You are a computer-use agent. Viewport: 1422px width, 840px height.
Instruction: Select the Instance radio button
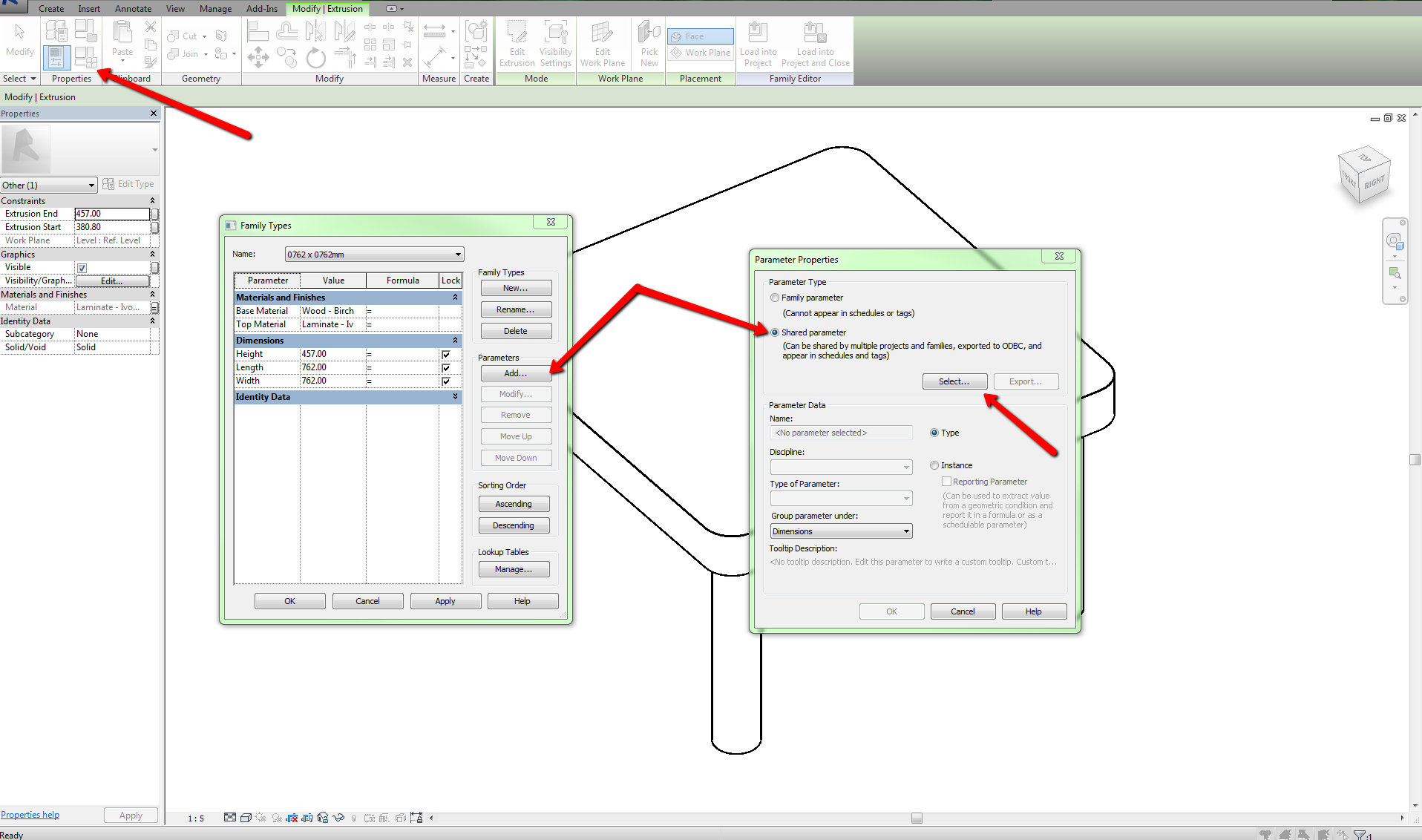[934, 465]
